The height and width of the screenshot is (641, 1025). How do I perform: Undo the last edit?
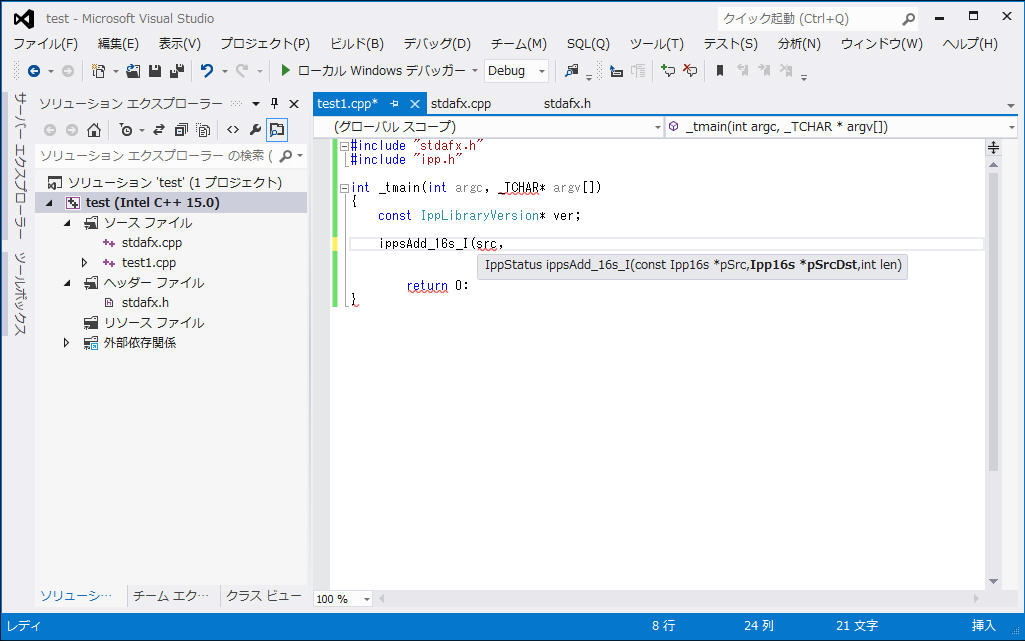click(x=207, y=71)
